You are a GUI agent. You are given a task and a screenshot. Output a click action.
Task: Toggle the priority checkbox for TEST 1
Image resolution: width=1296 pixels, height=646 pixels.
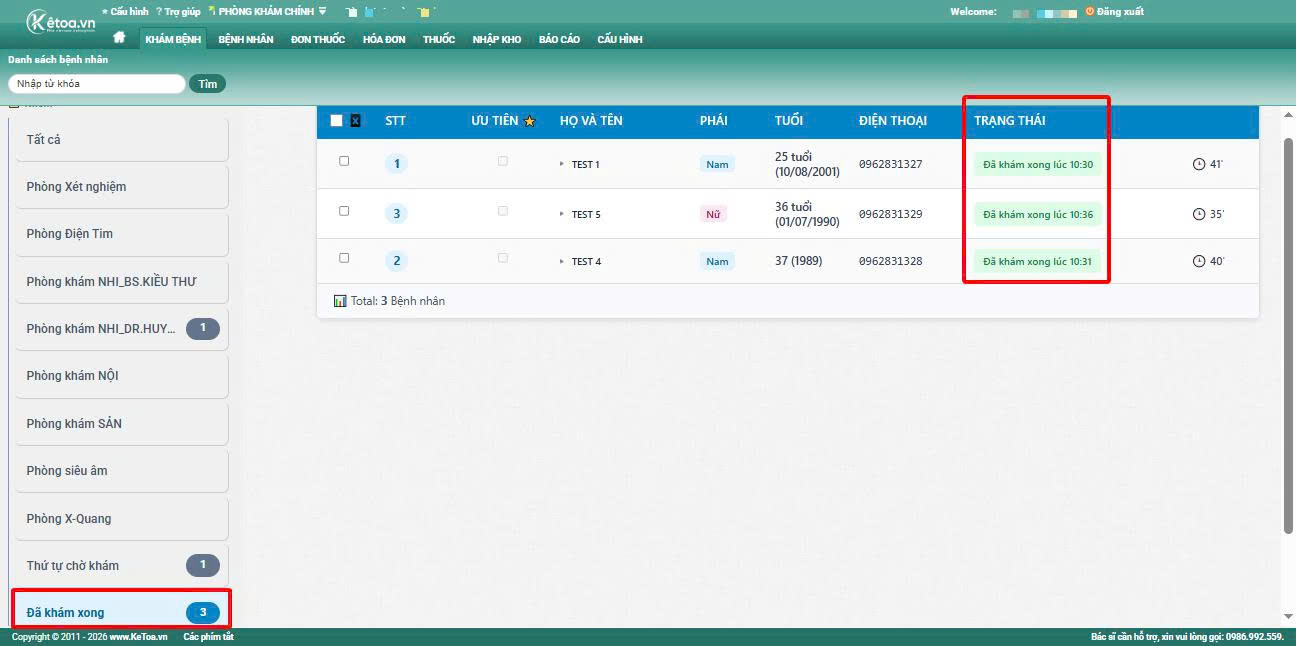tap(503, 161)
